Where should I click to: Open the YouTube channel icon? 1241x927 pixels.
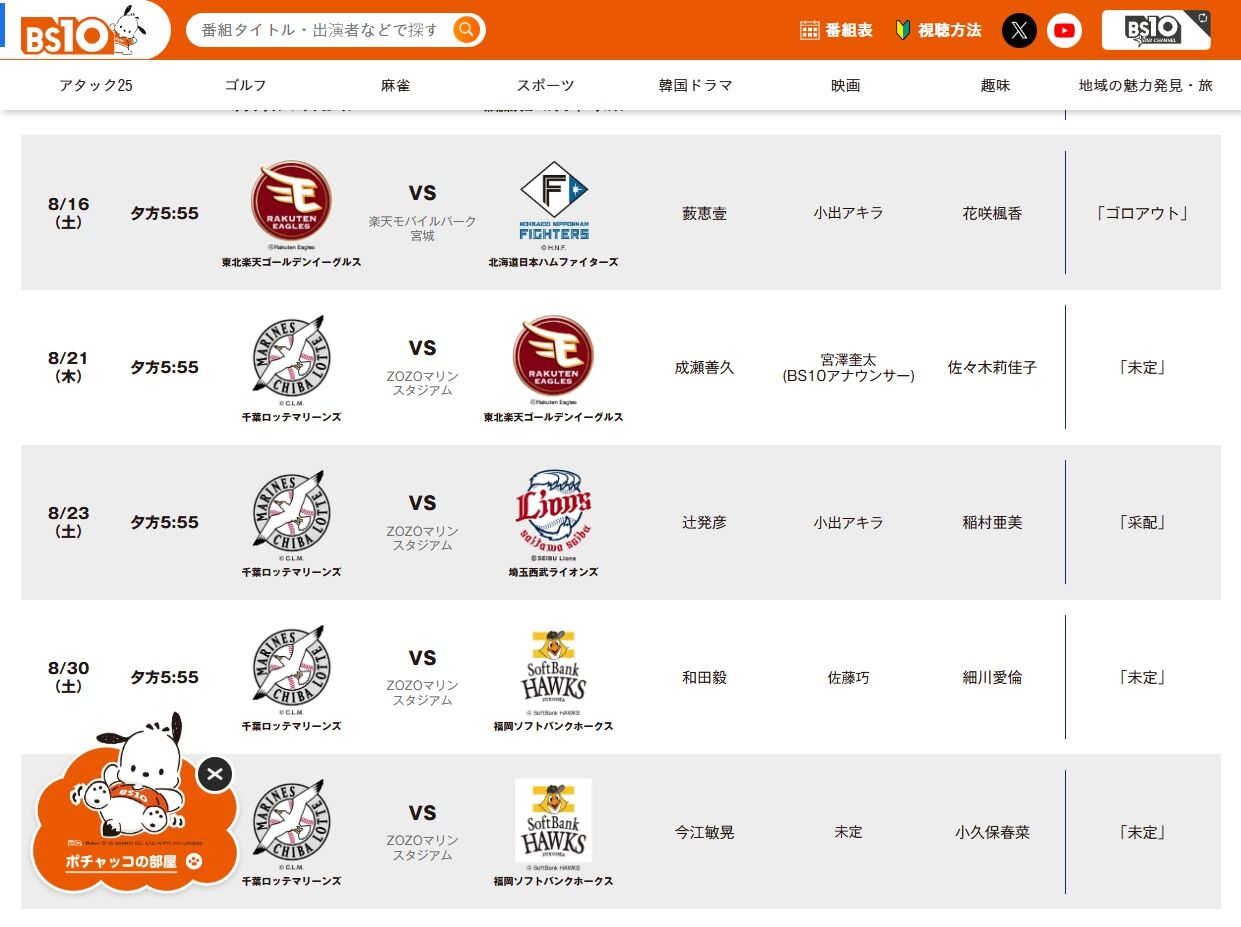1065,30
